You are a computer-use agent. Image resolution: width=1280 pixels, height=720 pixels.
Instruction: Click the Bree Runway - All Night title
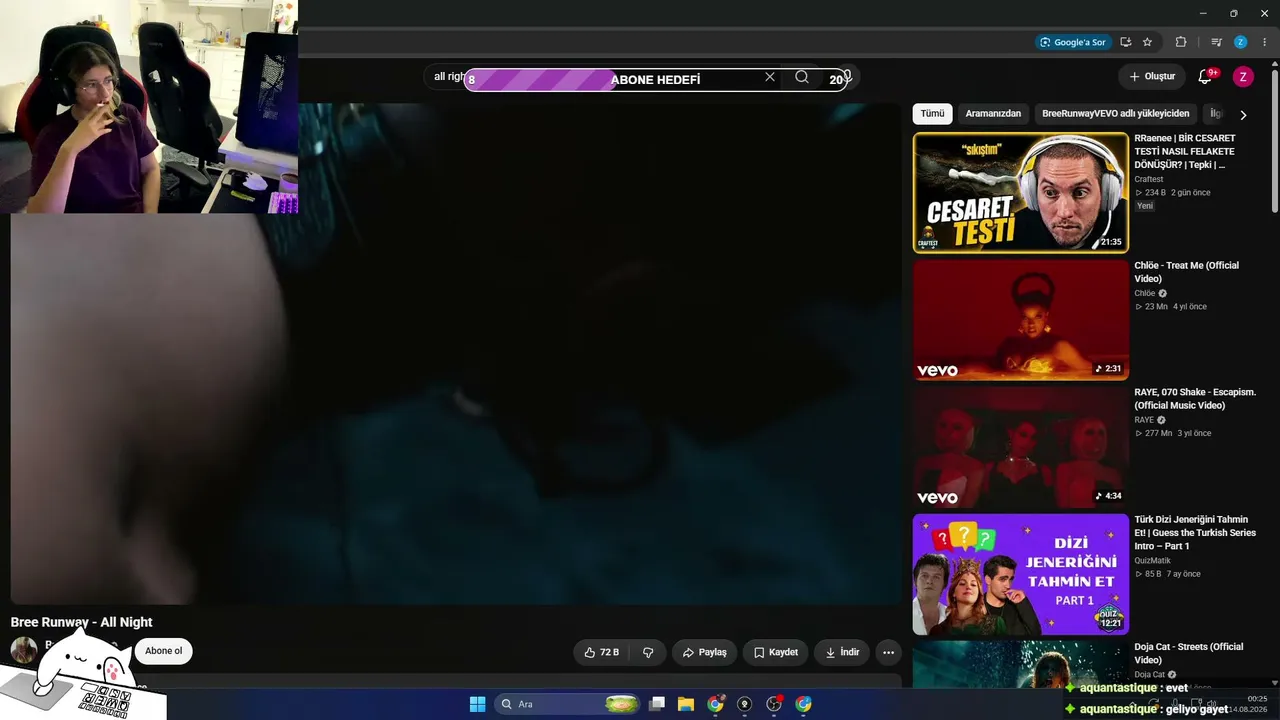81,622
